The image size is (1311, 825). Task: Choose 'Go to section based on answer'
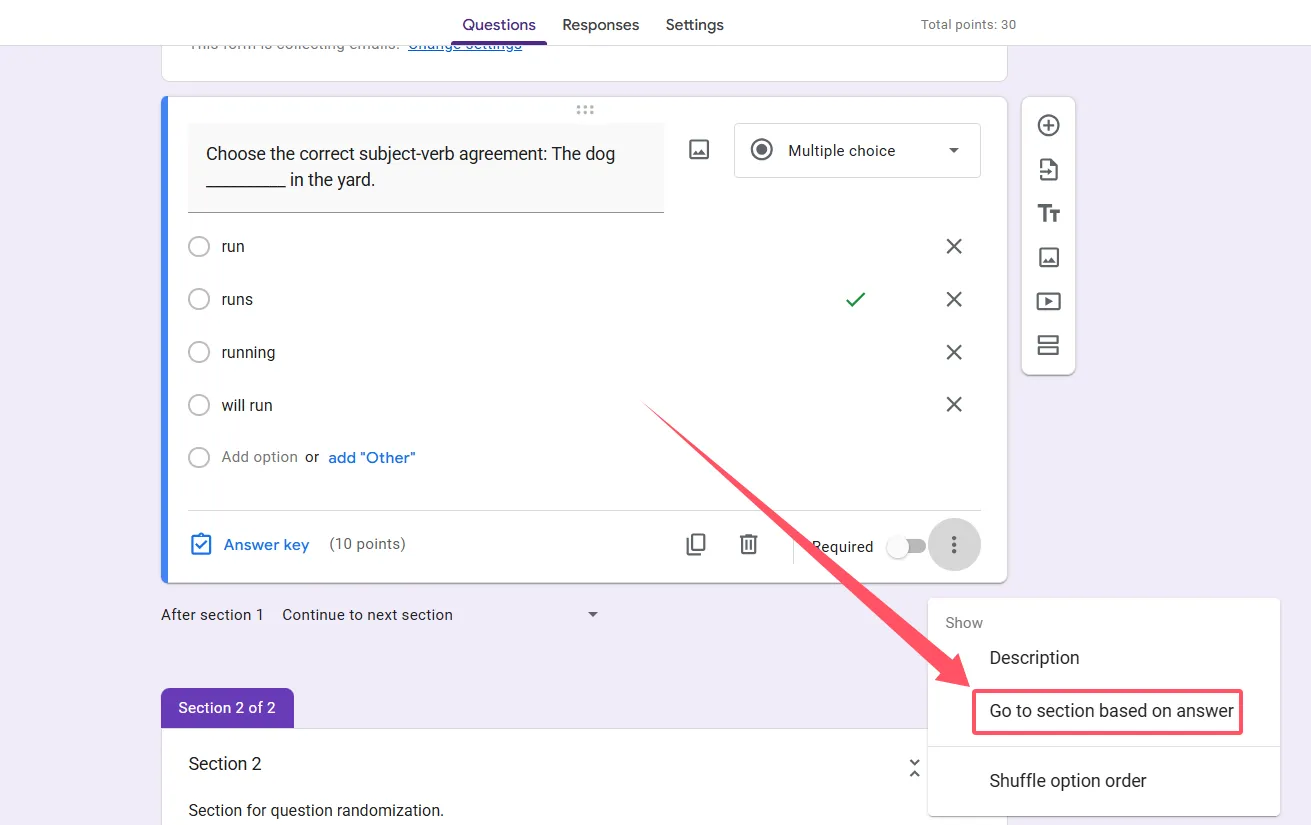tap(1111, 711)
